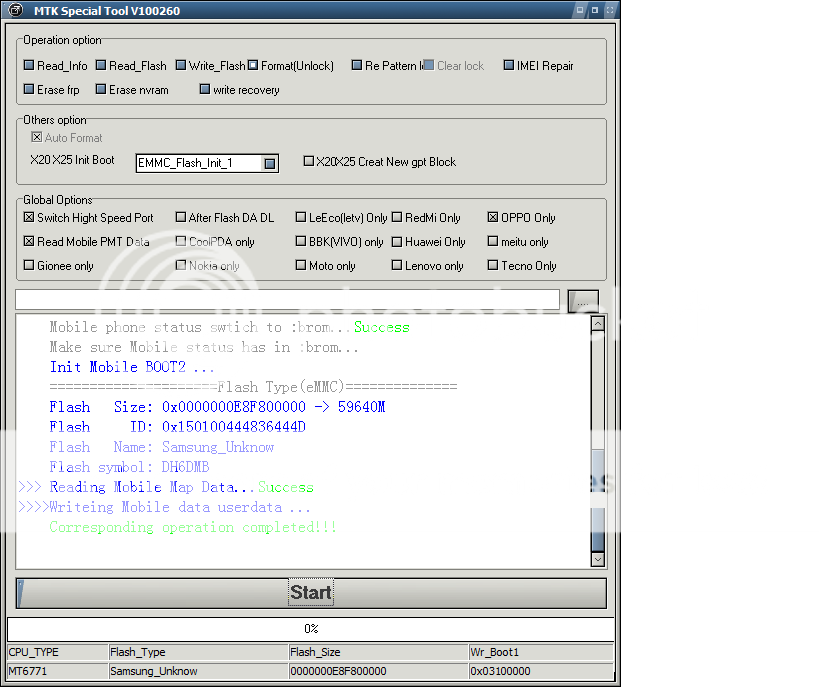Select the Read_Info operation option
This screenshot has height=687, width=819.
pos(30,66)
